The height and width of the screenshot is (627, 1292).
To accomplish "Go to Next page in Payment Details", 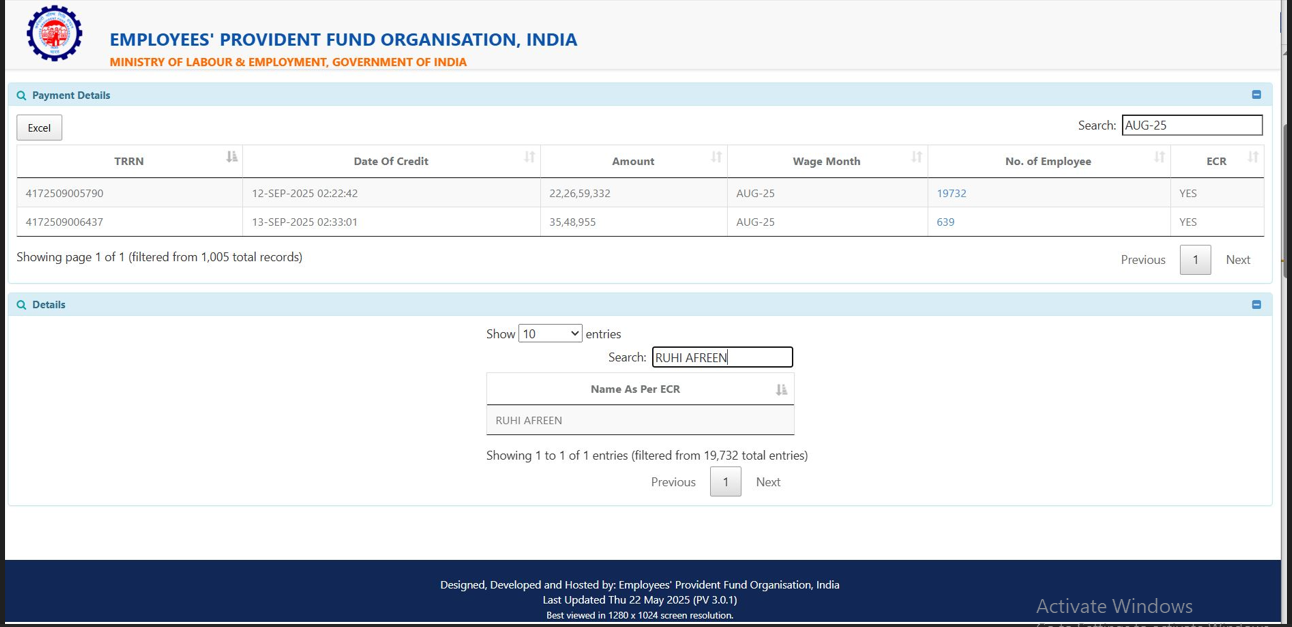I will point(1237,260).
